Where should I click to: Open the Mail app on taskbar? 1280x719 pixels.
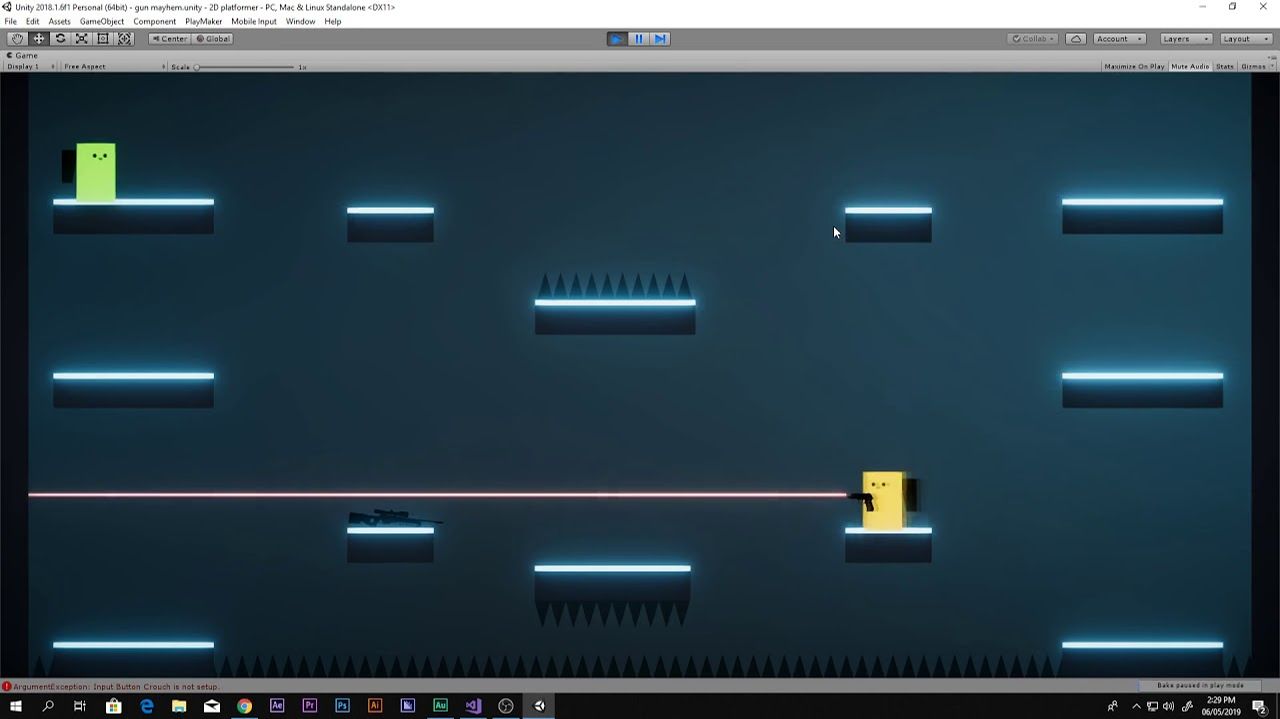212,706
